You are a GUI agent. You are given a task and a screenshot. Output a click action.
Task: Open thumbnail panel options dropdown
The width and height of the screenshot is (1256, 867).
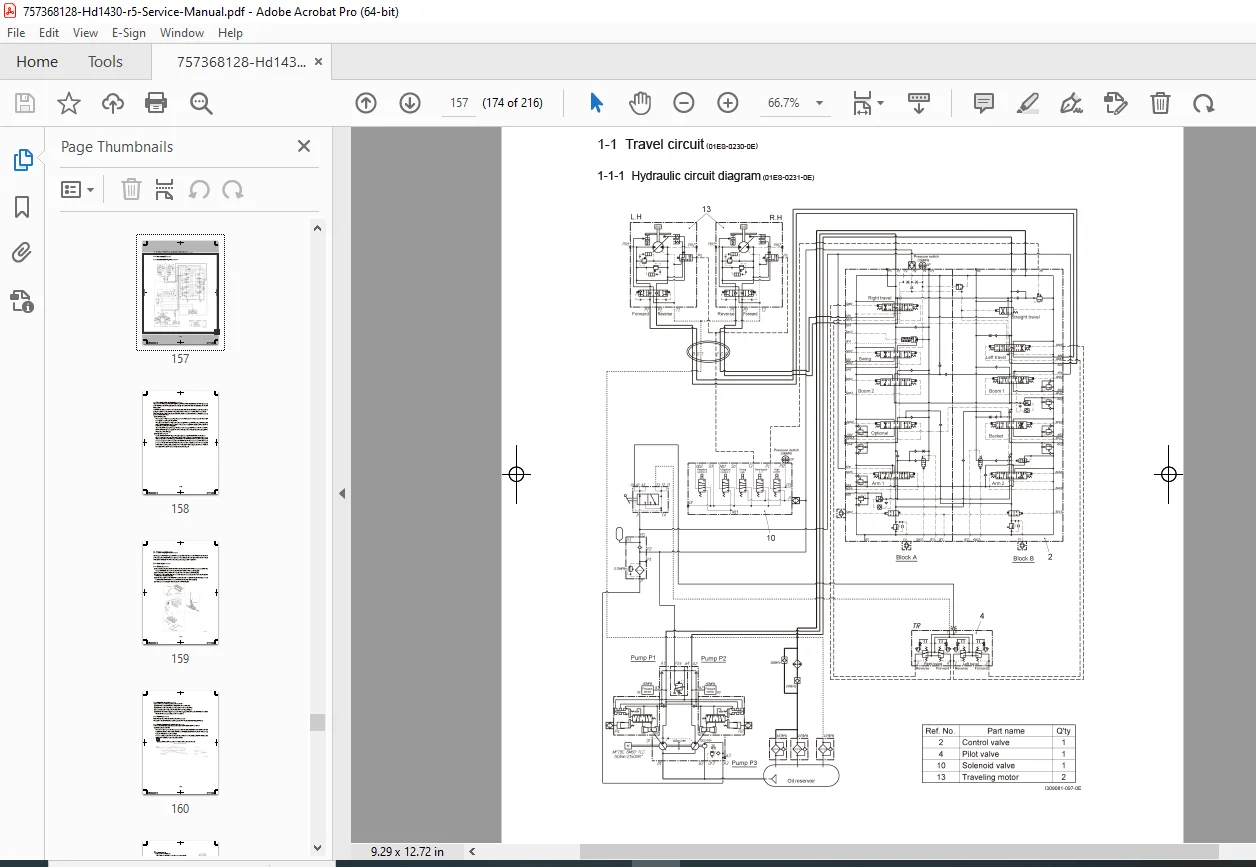tap(78, 189)
